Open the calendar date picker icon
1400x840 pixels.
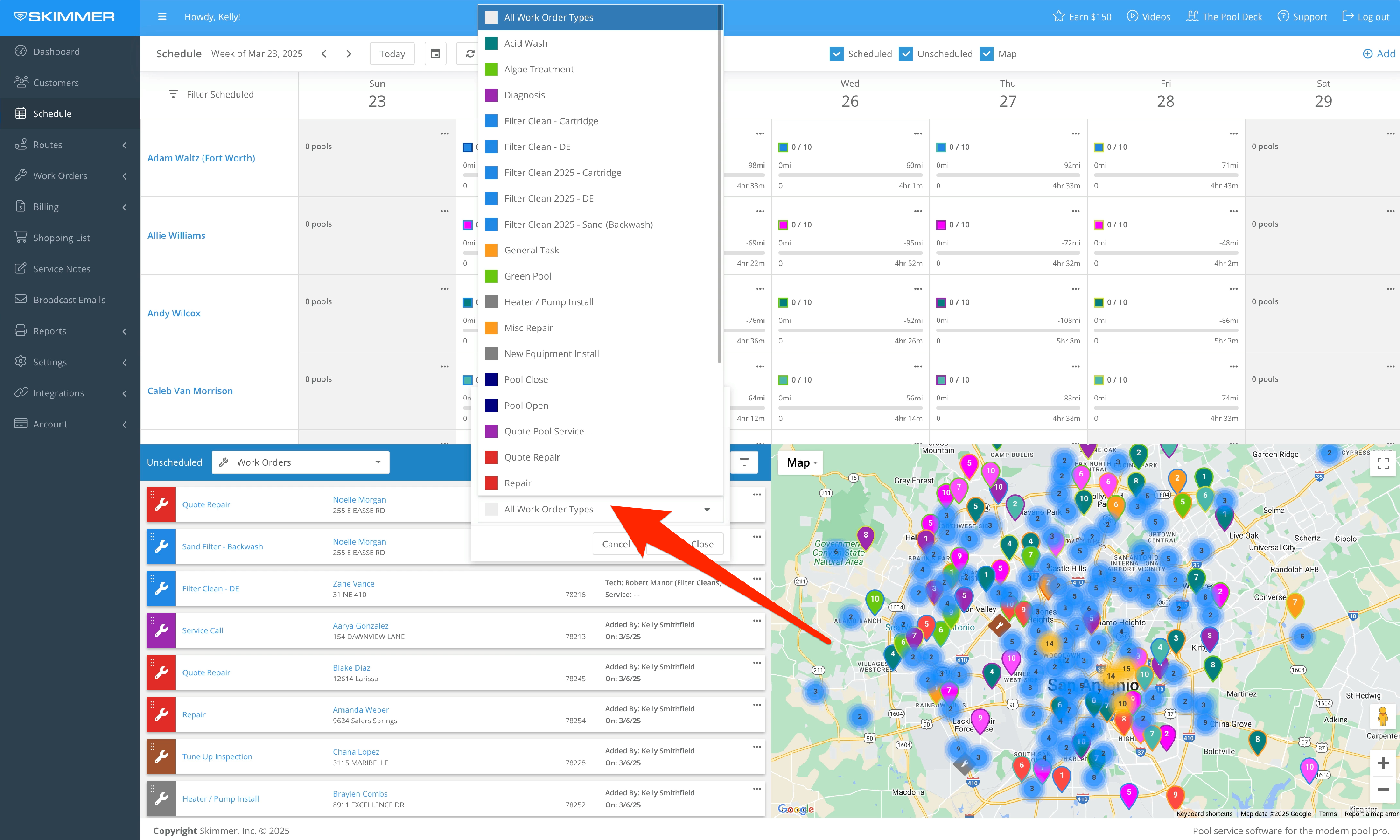[435, 54]
